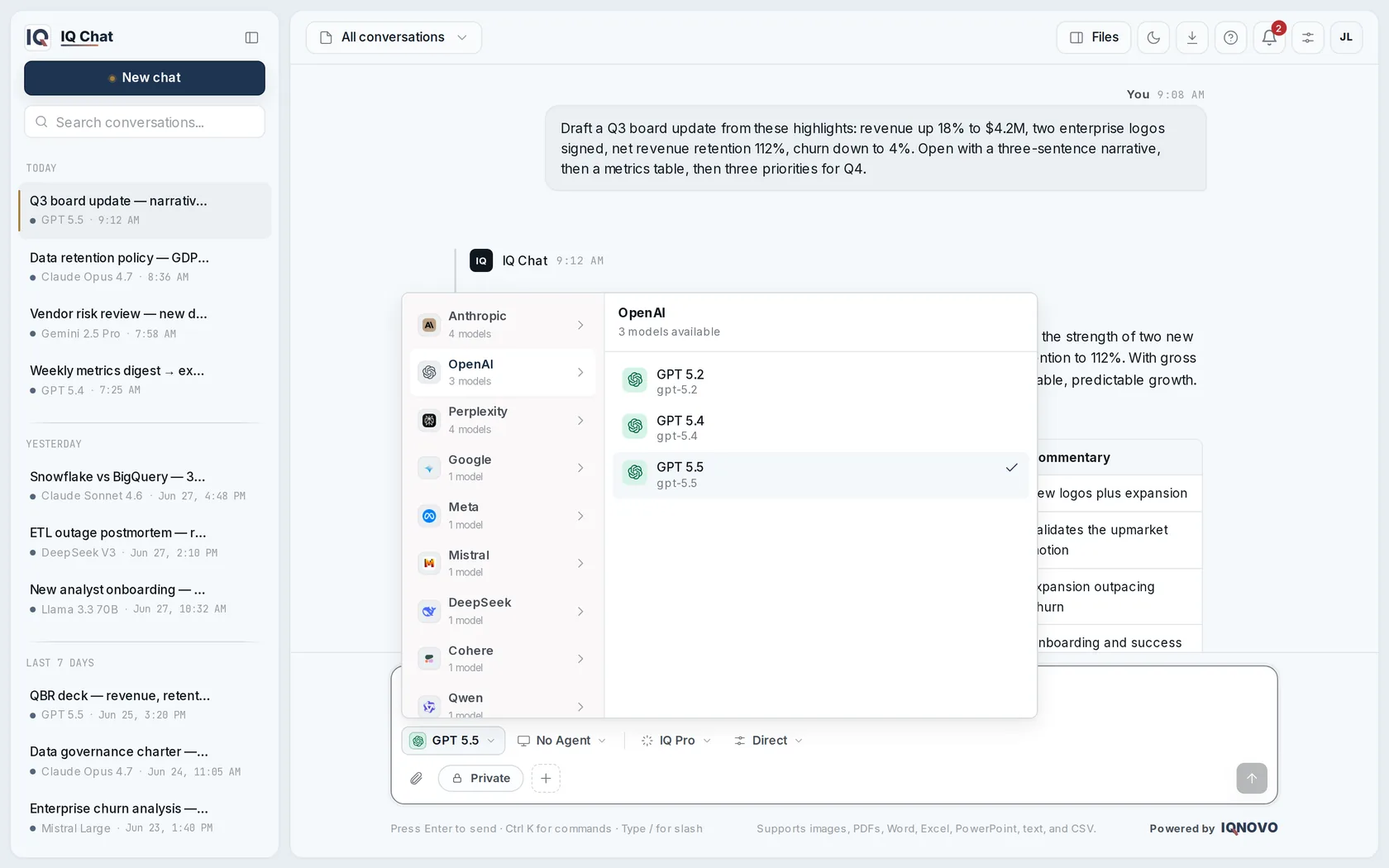Attach a file with paperclip icon
Viewport: 1389px width, 868px height.
417,778
